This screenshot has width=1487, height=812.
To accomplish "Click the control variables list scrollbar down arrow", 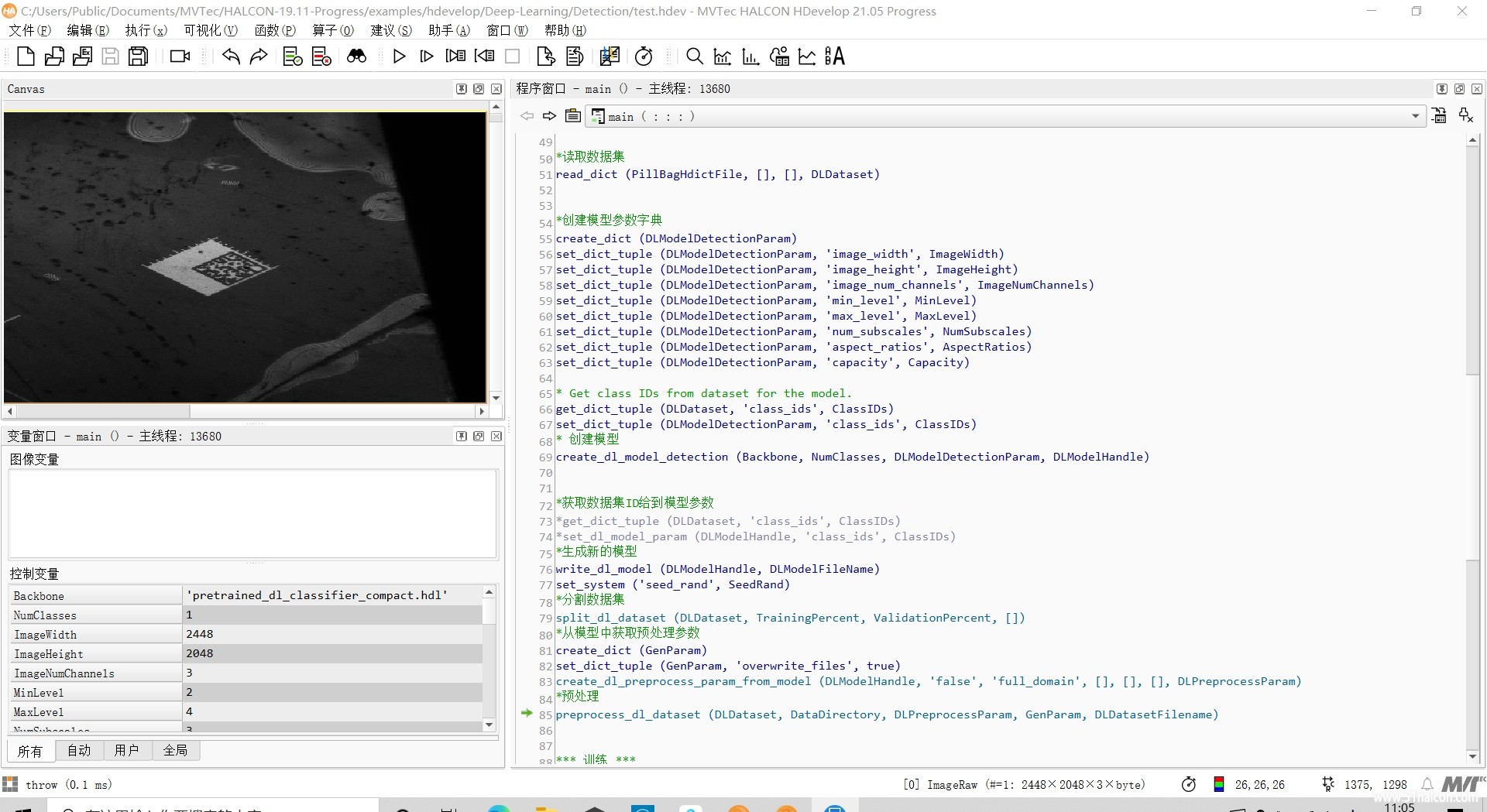I will tap(489, 725).
